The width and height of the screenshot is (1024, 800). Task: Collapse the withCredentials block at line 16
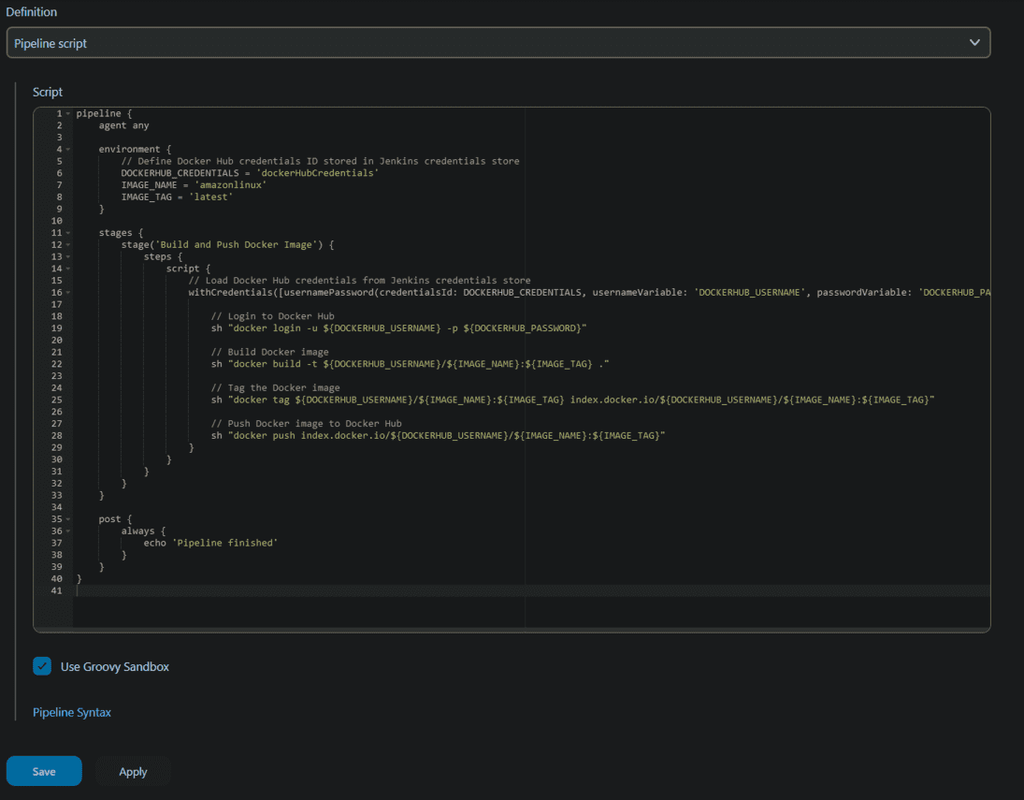coord(68,293)
